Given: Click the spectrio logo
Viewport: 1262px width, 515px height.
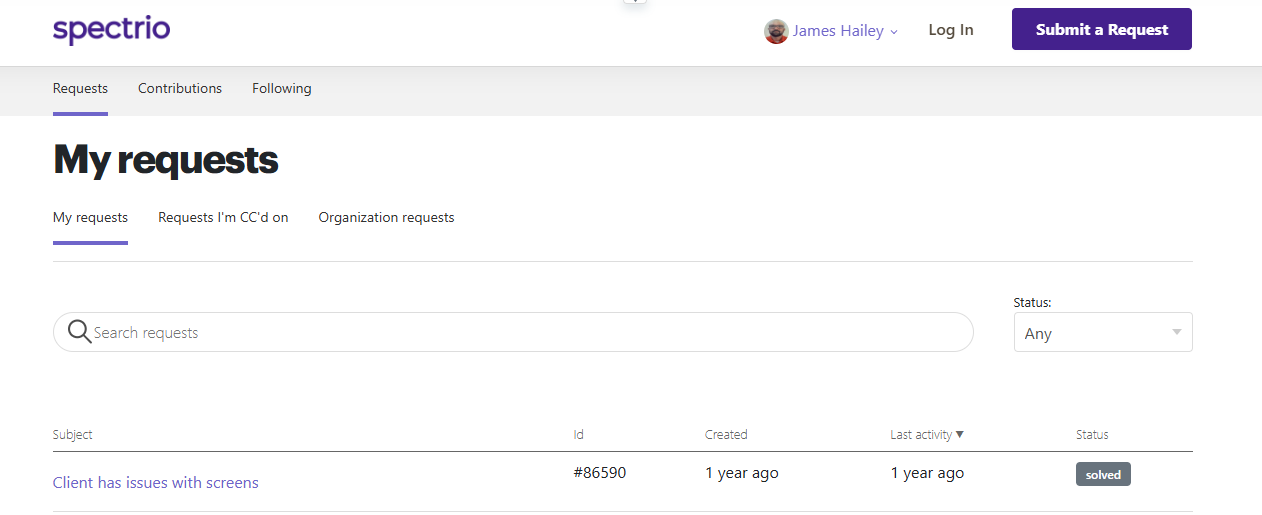Looking at the screenshot, I should click(x=111, y=29).
